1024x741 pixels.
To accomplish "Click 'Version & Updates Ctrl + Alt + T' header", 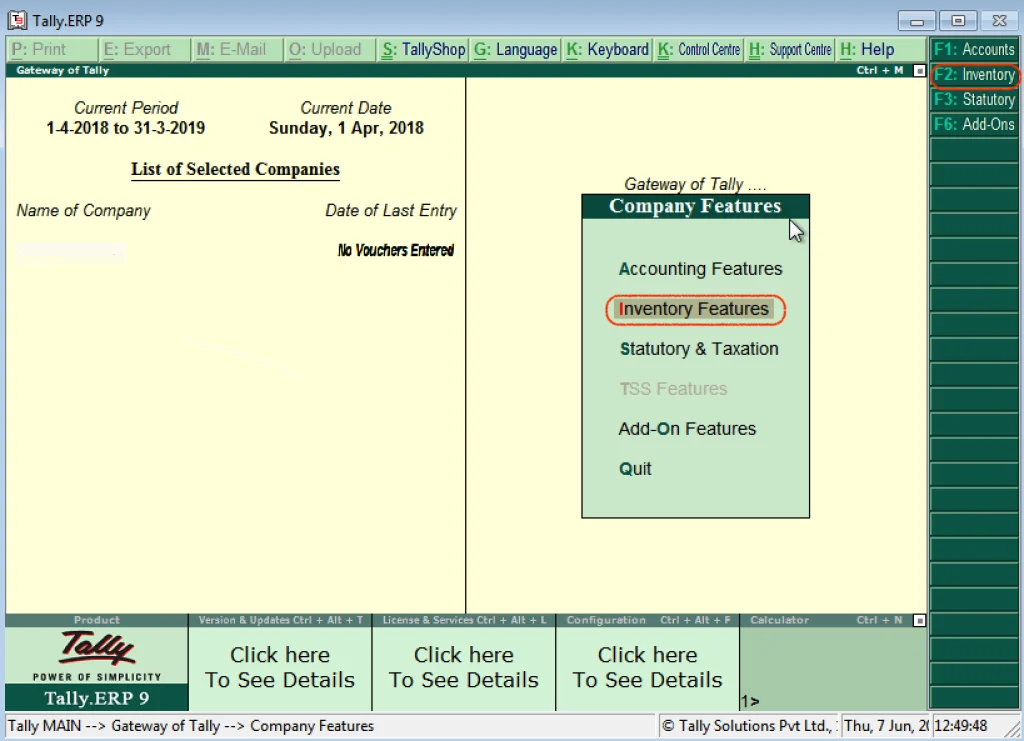I will (280, 620).
